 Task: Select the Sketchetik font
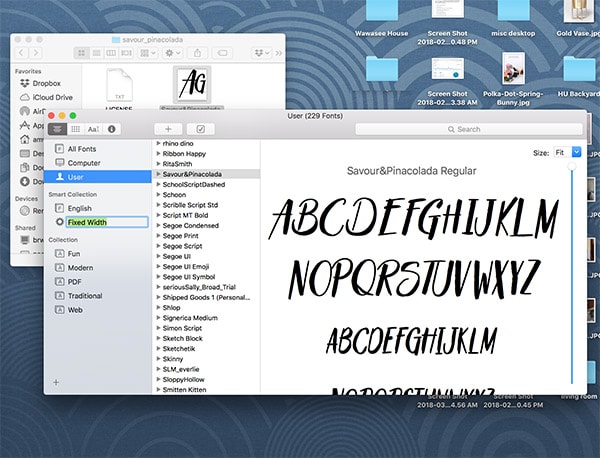(x=206, y=349)
